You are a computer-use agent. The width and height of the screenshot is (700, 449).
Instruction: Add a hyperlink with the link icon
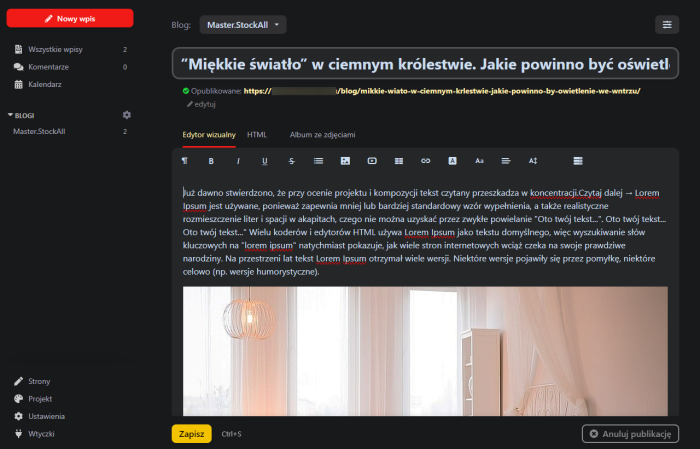tap(425, 160)
